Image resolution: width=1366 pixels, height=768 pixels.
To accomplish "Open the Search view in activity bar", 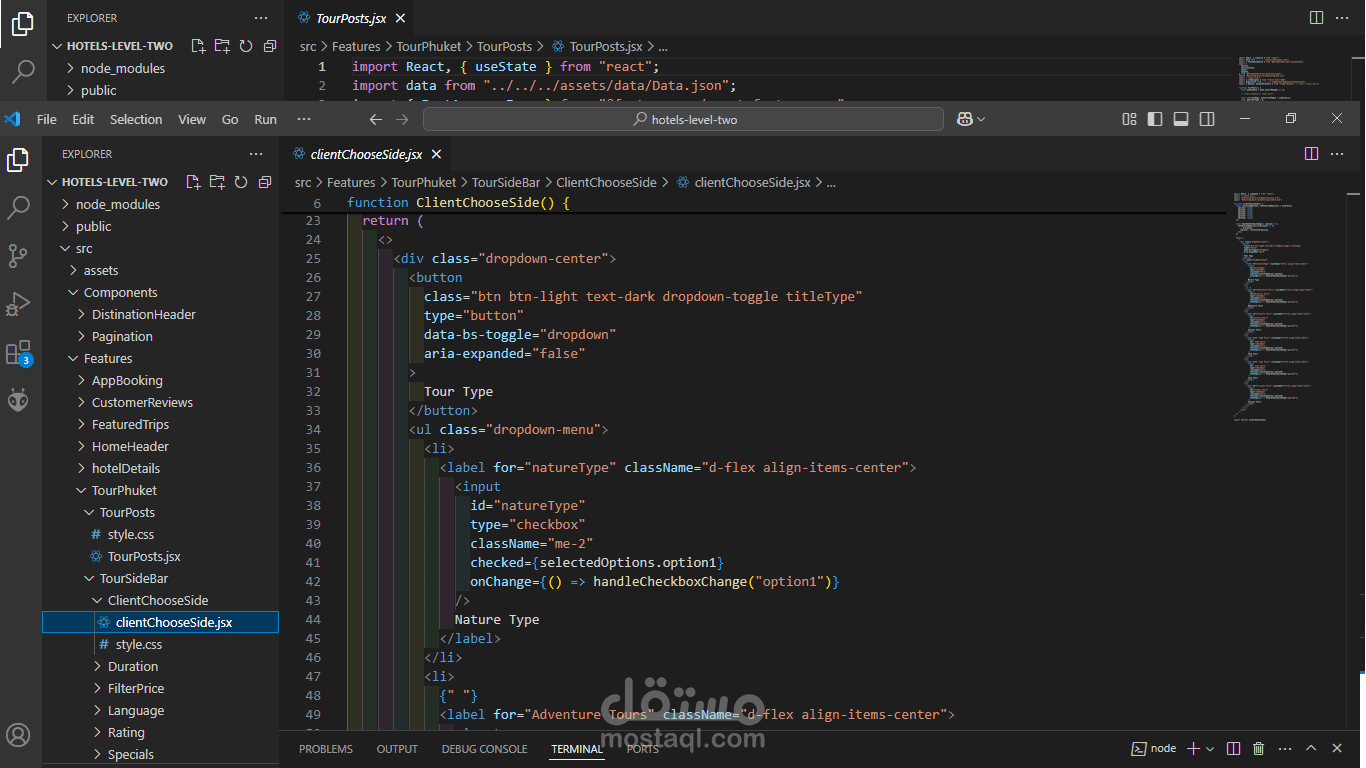I will [18, 208].
